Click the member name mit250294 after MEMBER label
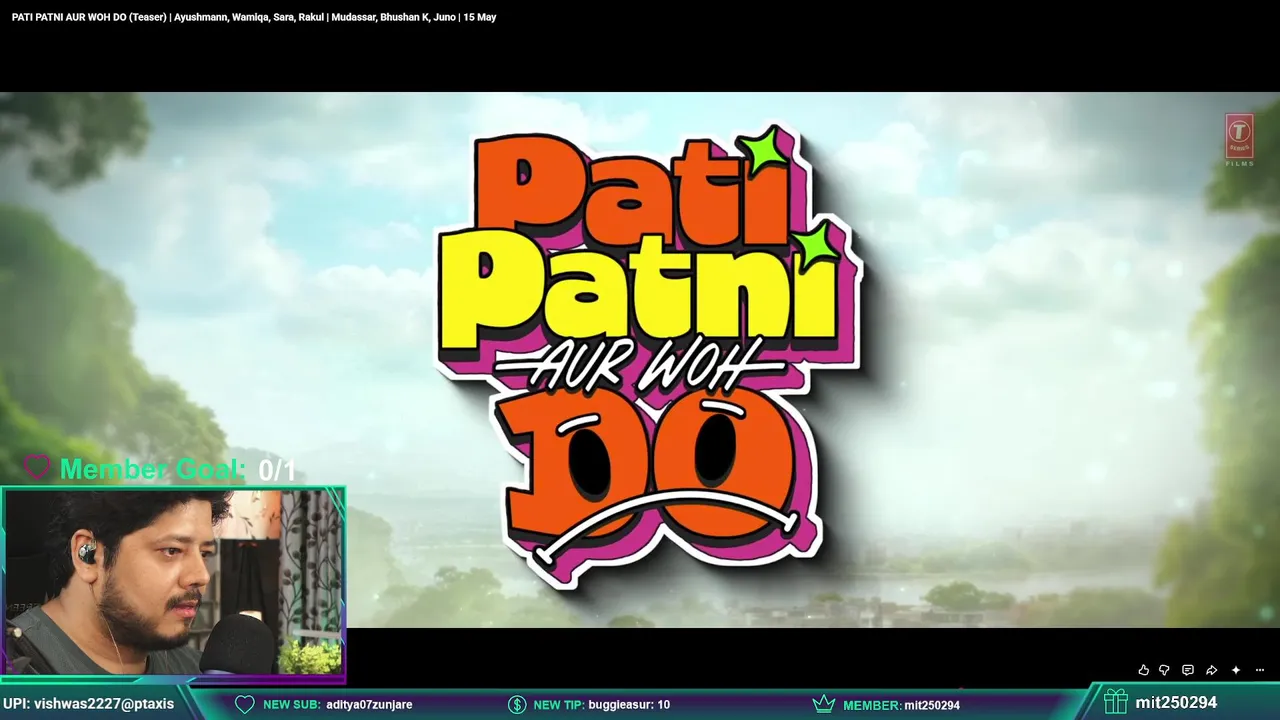Screen dimensions: 1280x720 coord(932,705)
